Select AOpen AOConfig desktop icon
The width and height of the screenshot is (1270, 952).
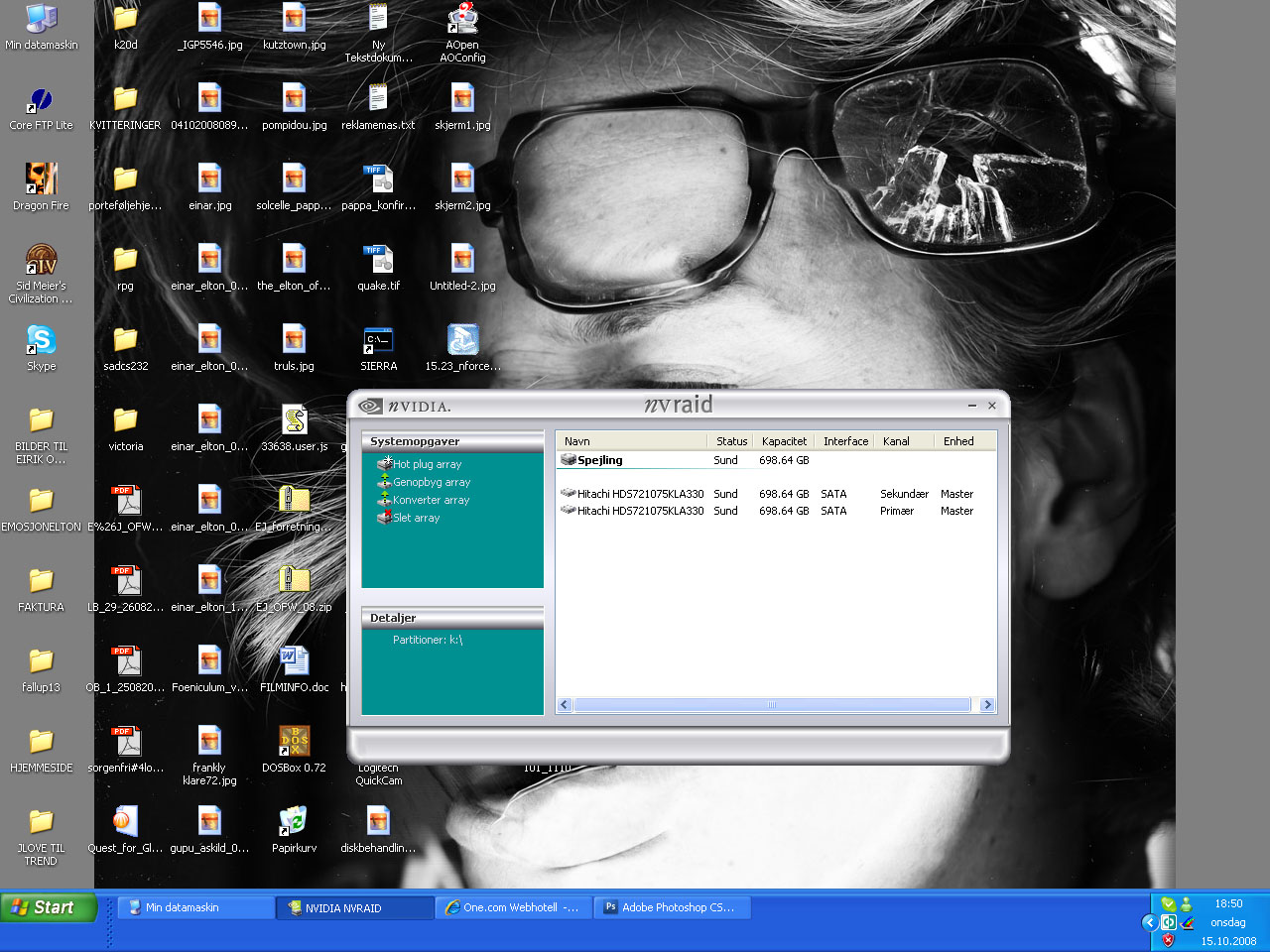click(462, 32)
